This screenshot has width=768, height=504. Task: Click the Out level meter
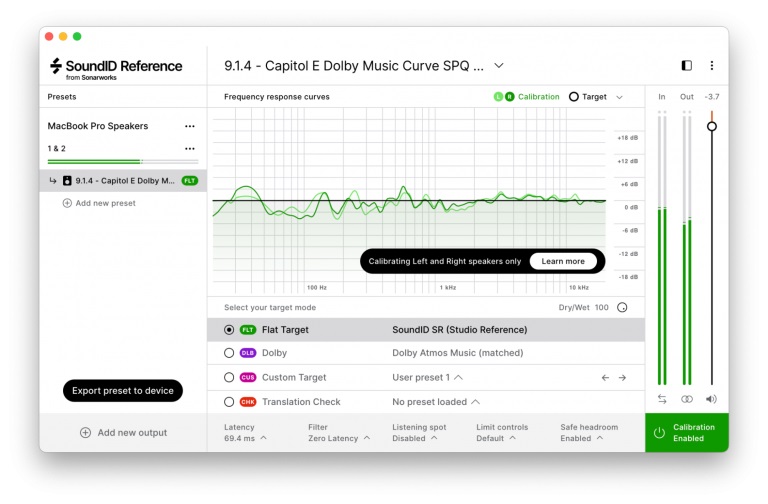pyautogui.click(x=687, y=247)
